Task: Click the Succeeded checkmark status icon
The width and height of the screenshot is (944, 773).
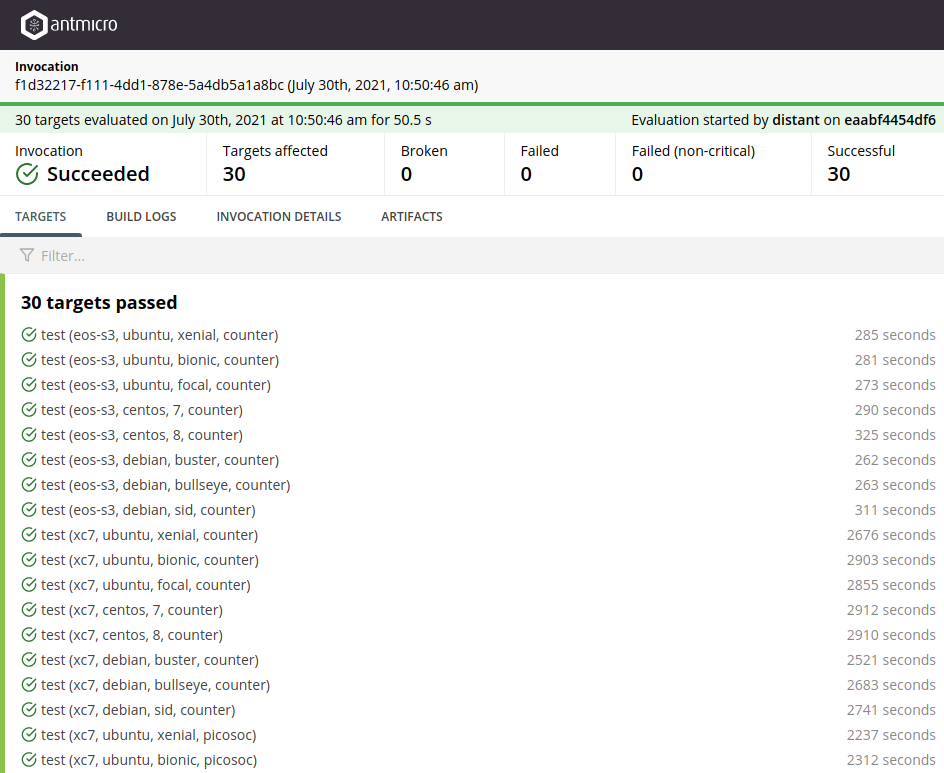Action: coord(27,175)
